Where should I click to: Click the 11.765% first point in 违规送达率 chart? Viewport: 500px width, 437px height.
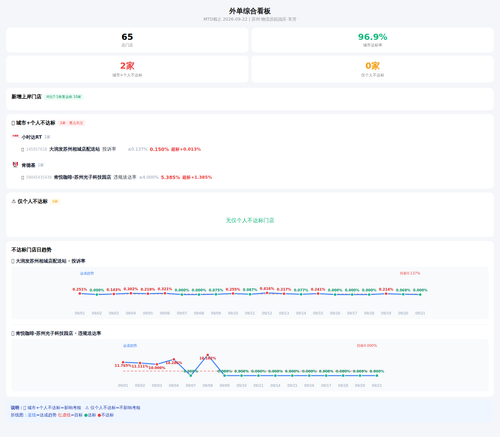123,362
